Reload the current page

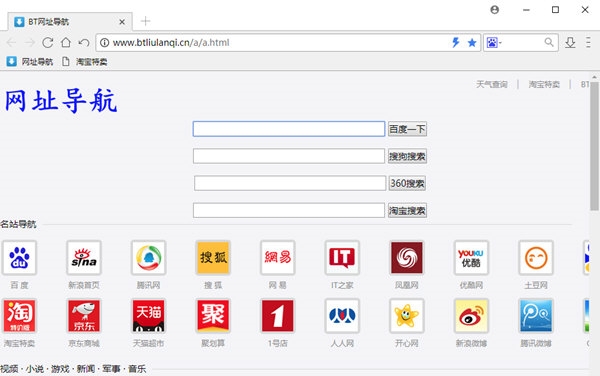[47, 42]
